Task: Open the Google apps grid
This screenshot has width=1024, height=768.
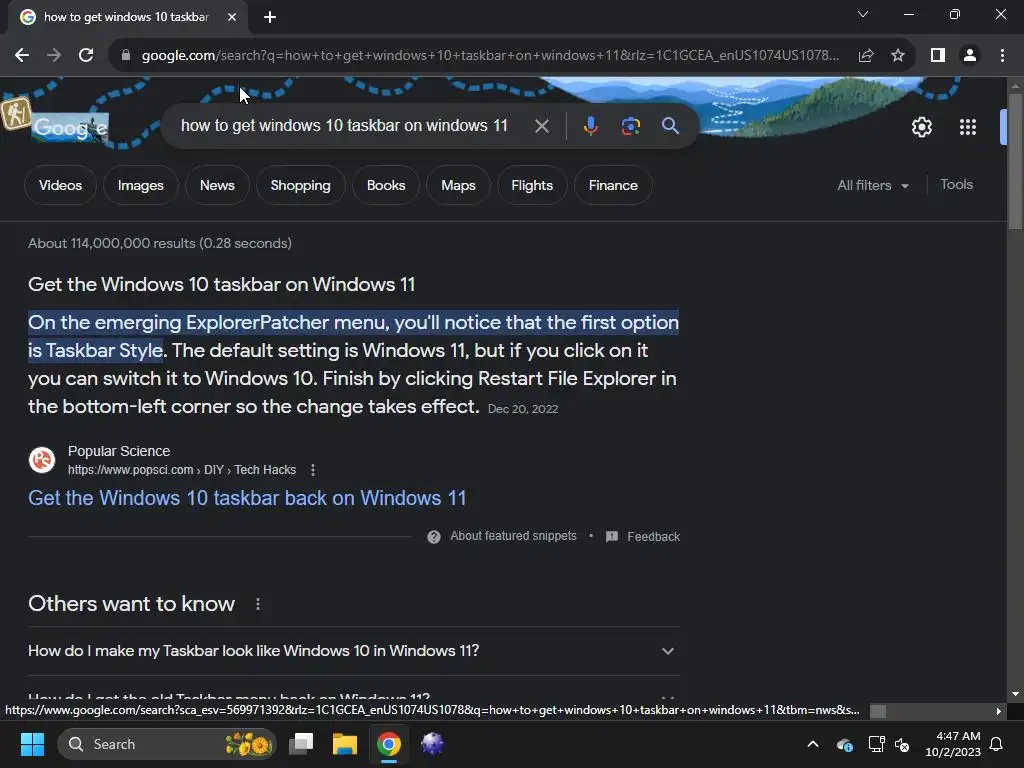Action: pos(968,127)
